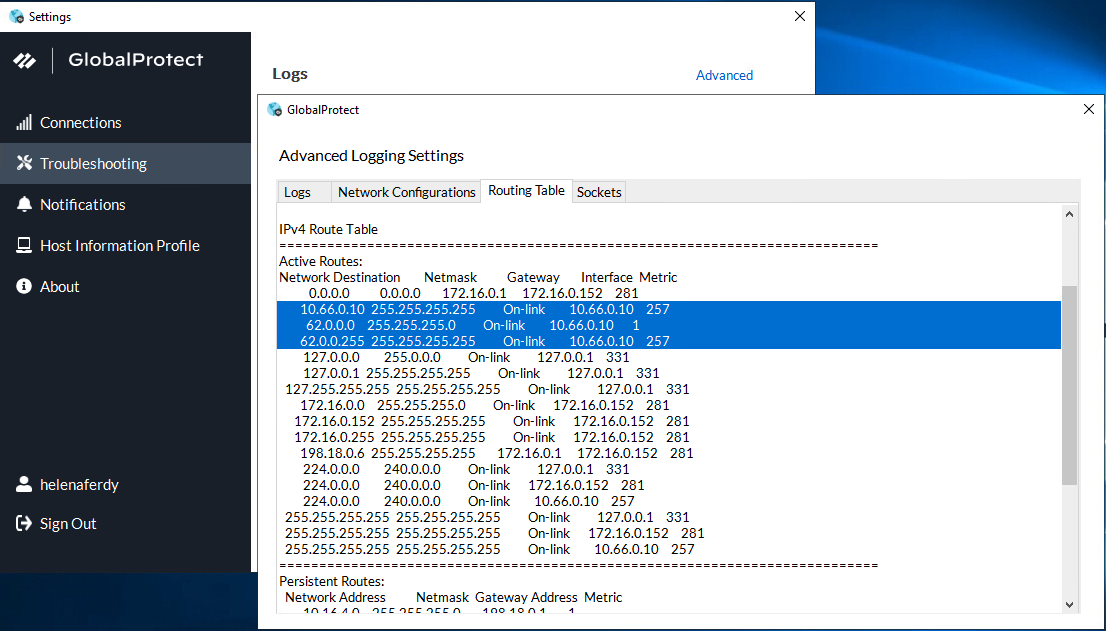Click the helenaferdy user profile icon

click(24, 485)
